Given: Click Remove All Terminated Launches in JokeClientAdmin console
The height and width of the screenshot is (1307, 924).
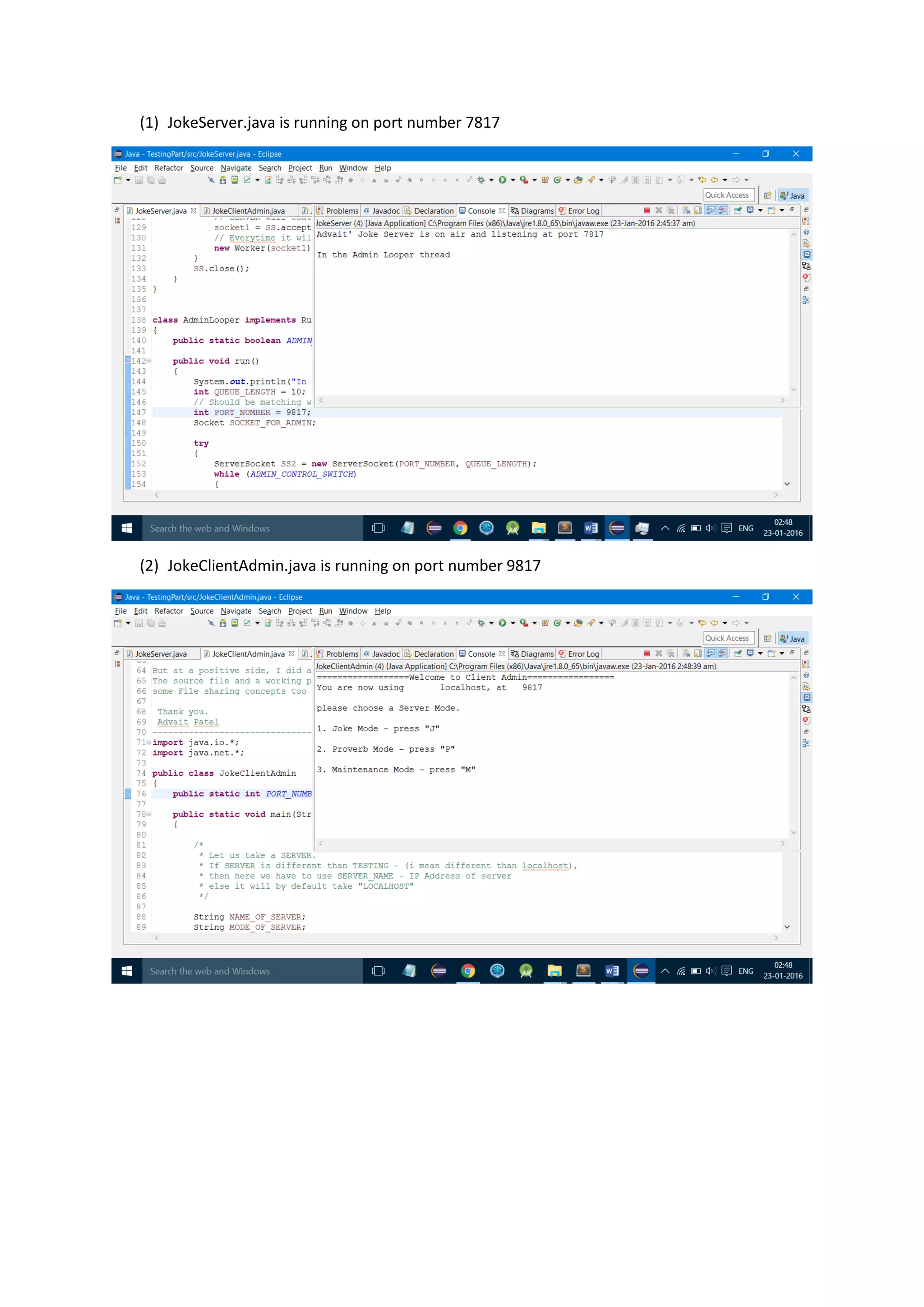Looking at the screenshot, I should (671, 653).
